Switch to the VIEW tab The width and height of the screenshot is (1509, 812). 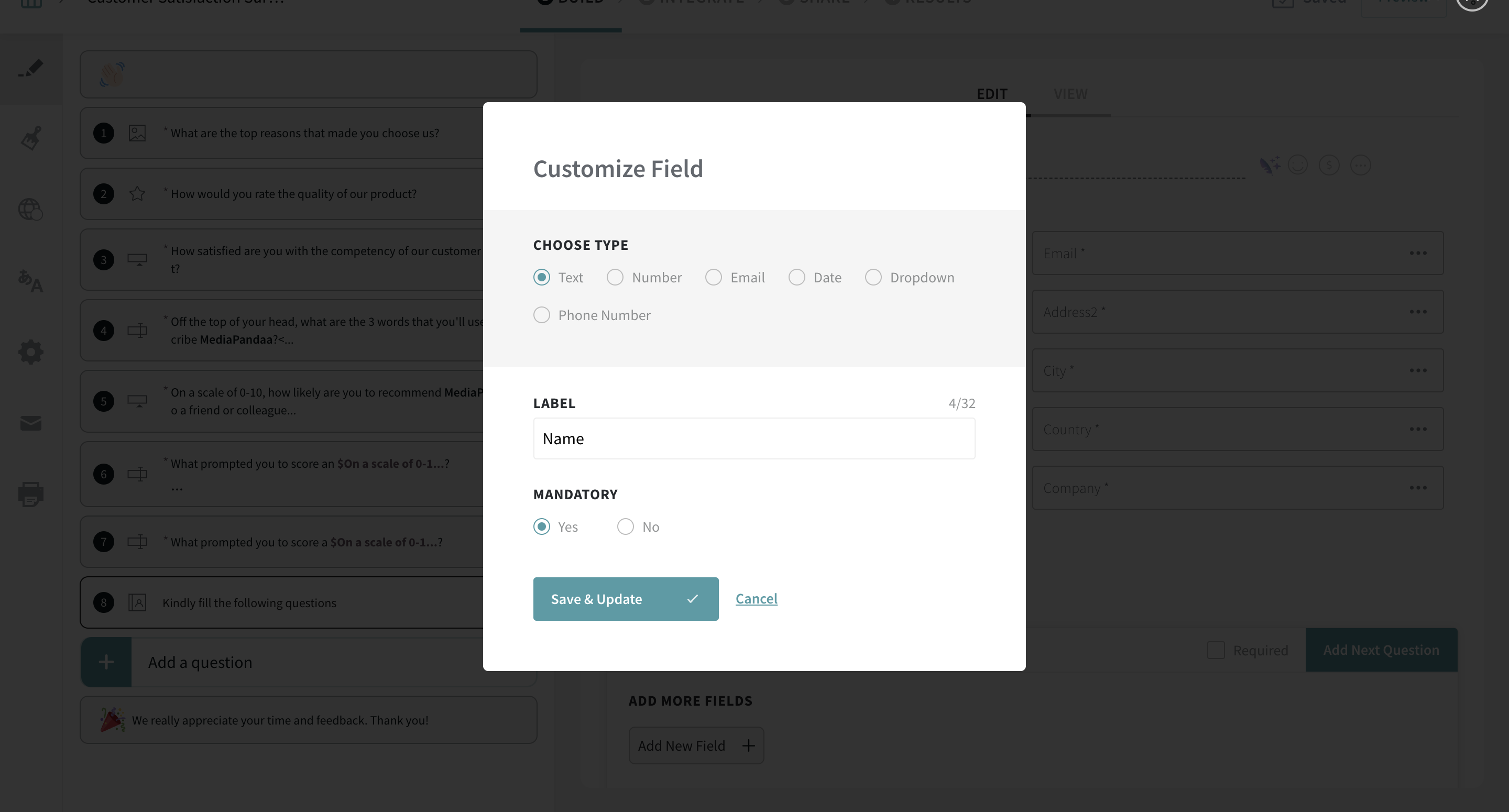coord(1070,94)
